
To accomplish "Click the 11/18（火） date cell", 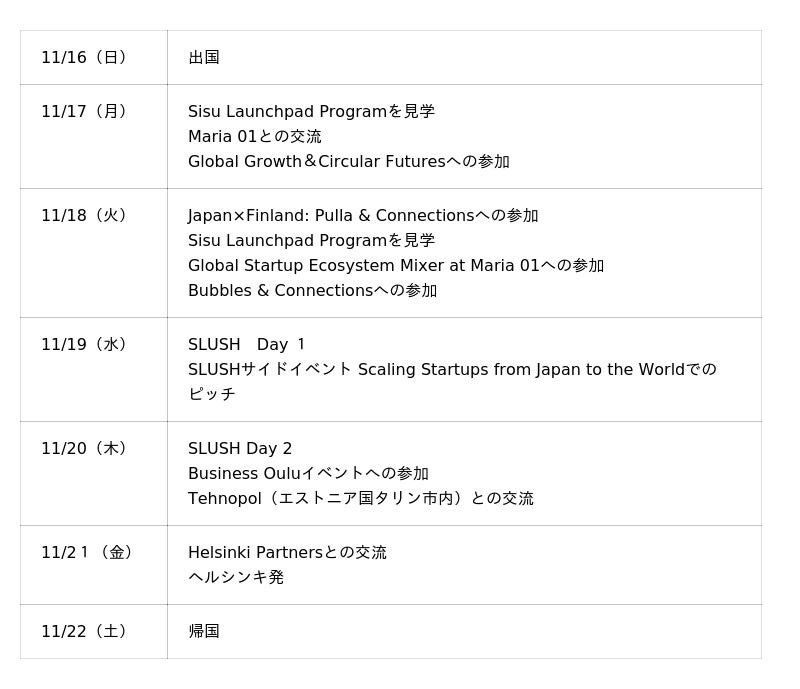I will 85,216.
